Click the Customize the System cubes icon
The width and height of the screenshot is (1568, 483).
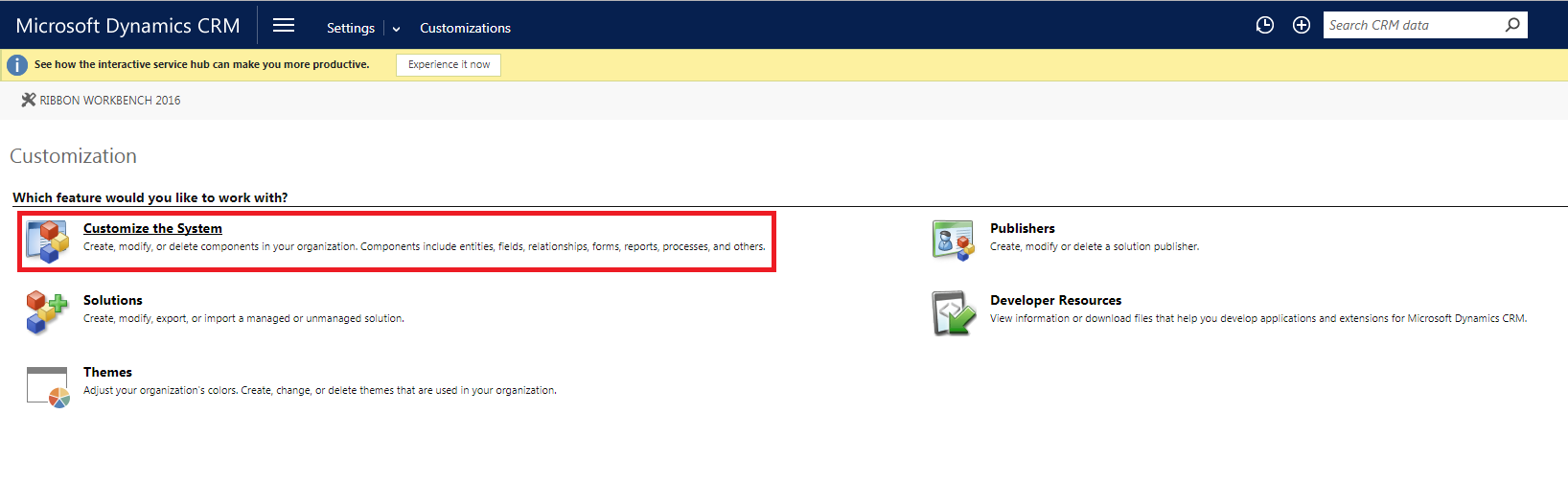pyautogui.click(x=48, y=241)
